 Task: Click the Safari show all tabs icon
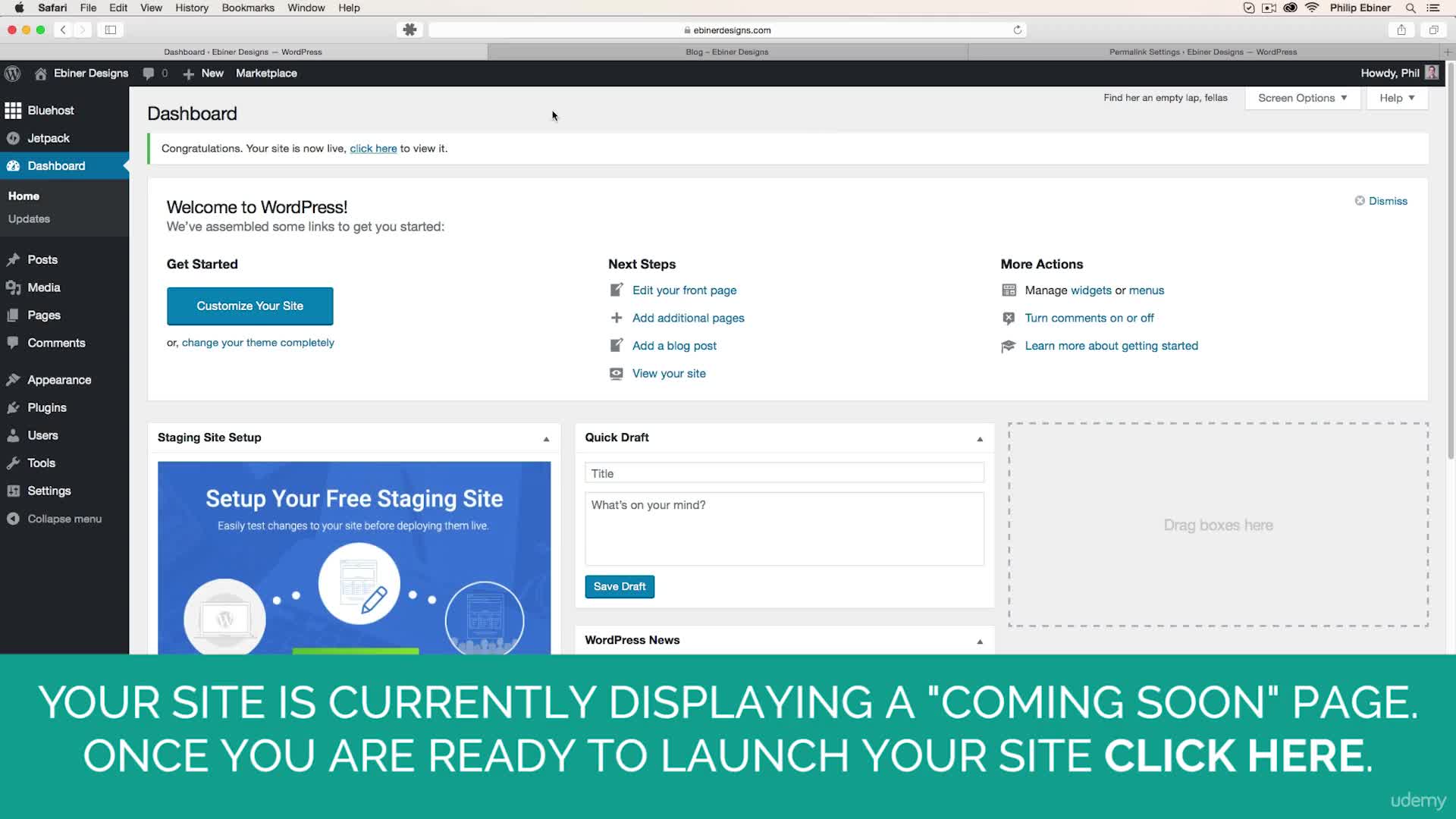1433,30
